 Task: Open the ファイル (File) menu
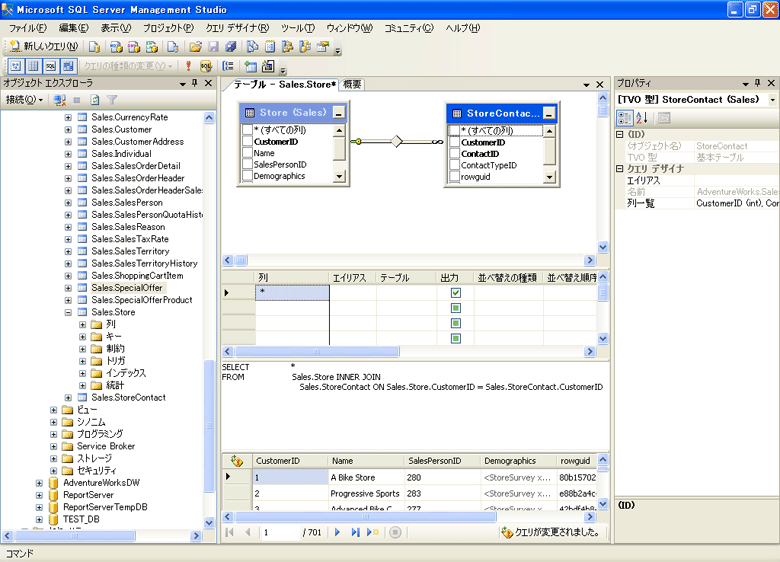coord(28,28)
